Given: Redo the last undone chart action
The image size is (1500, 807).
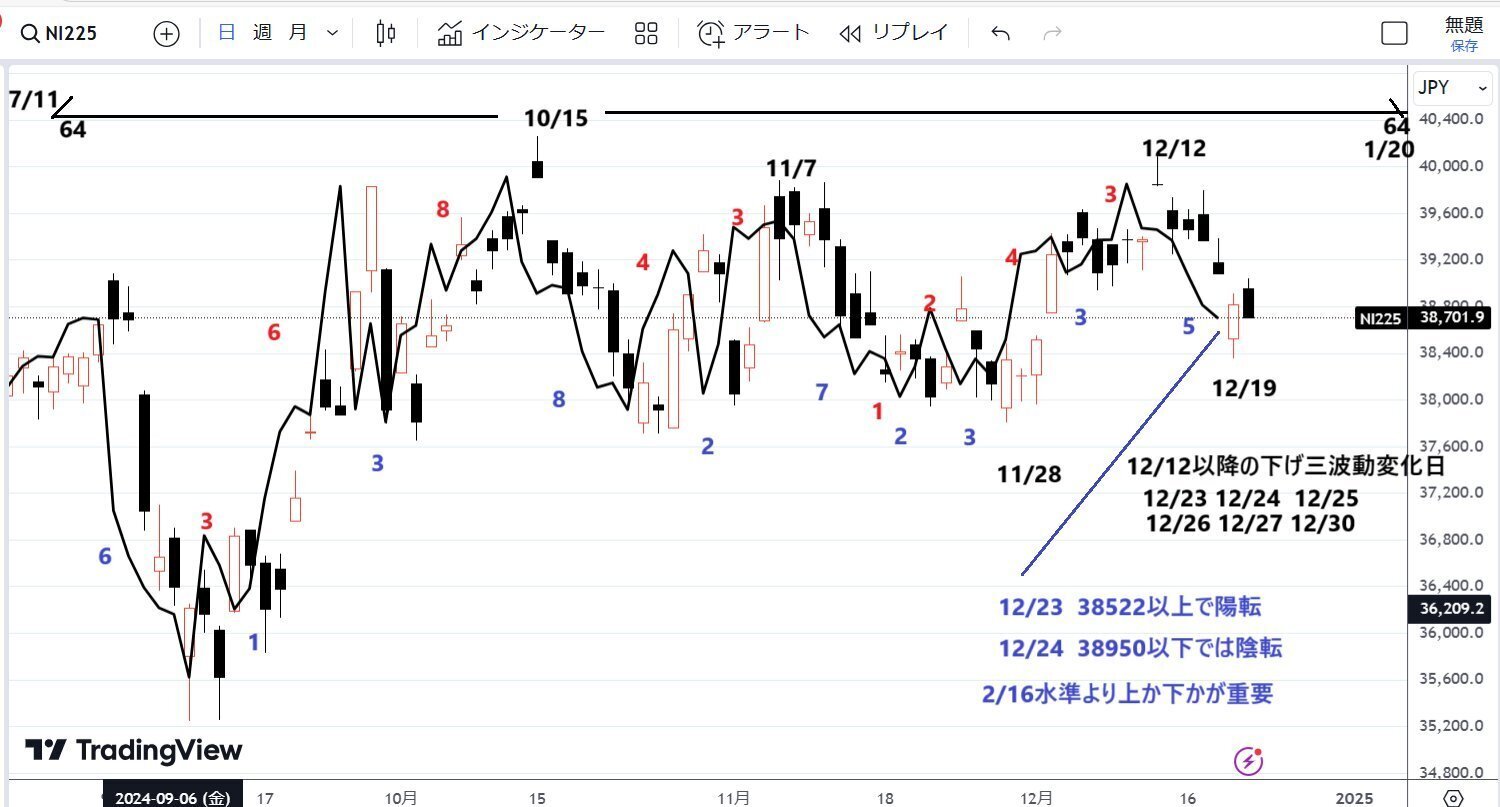Looking at the screenshot, I should pyautogui.click(x=1052, y=34).
